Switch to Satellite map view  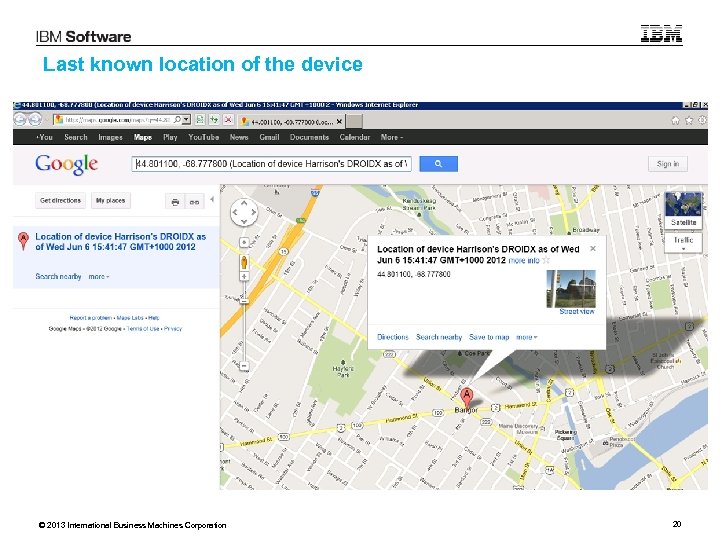[x=683, y=210]
